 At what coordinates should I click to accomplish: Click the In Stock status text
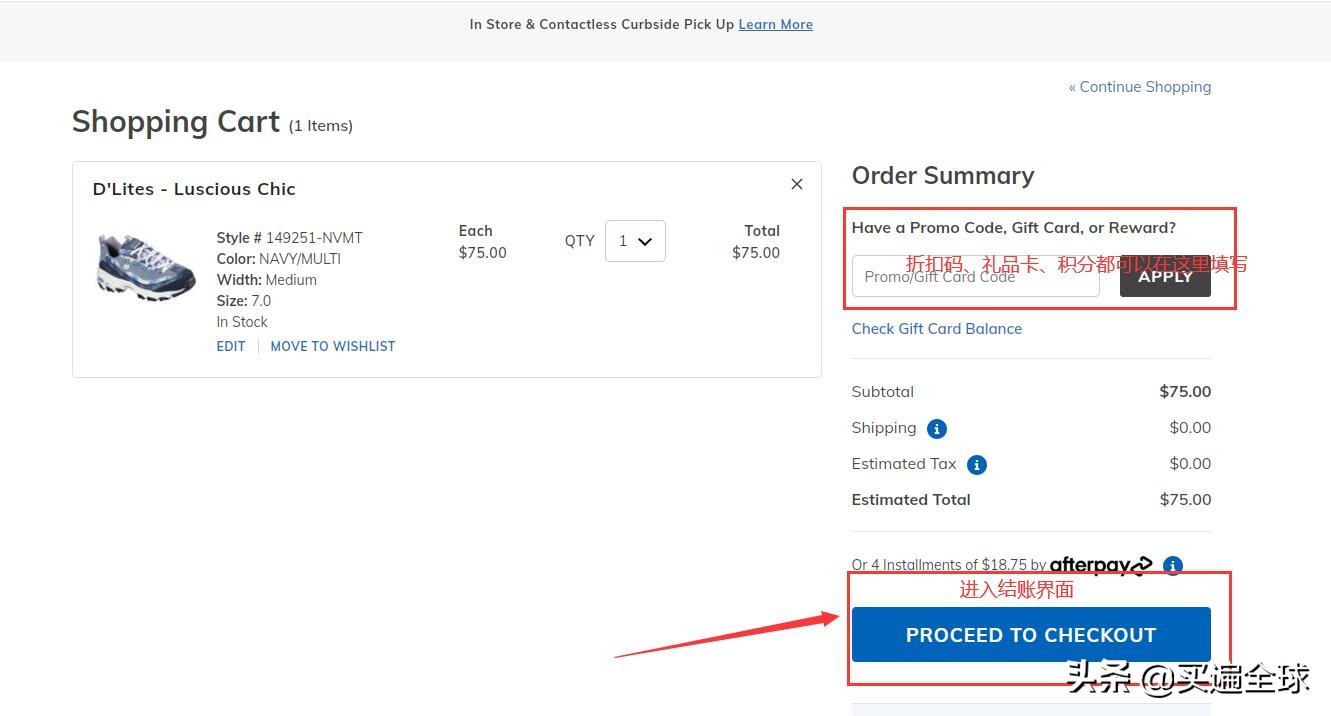tap(242, 322)
